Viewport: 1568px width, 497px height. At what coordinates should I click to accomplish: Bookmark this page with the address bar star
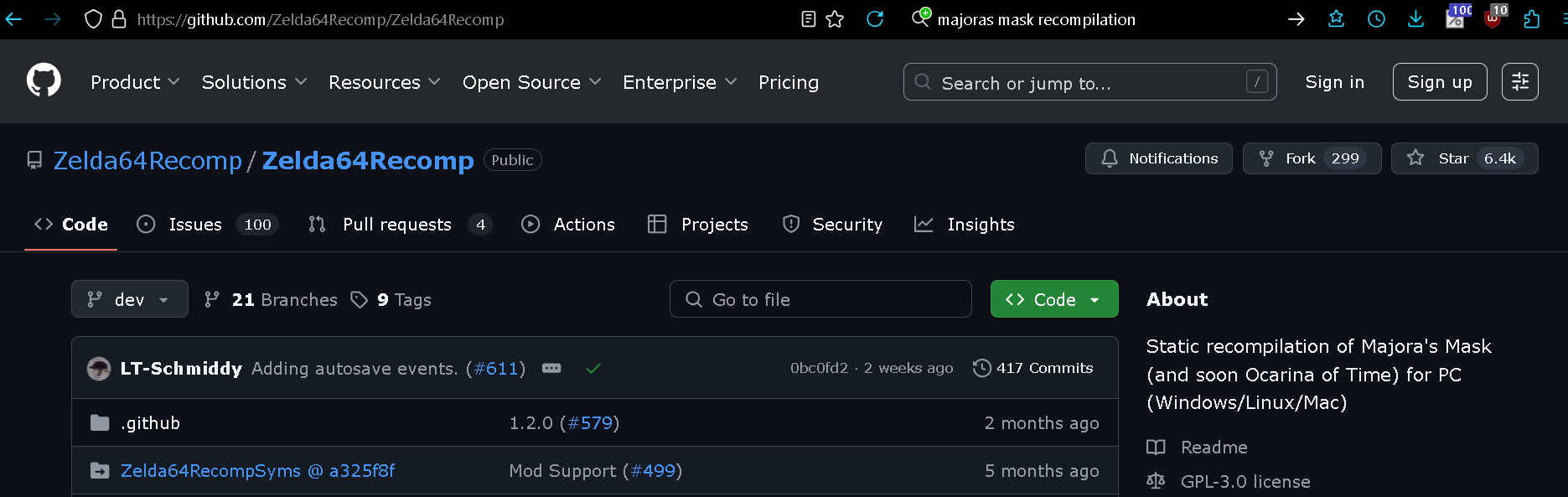coord(835,18)
